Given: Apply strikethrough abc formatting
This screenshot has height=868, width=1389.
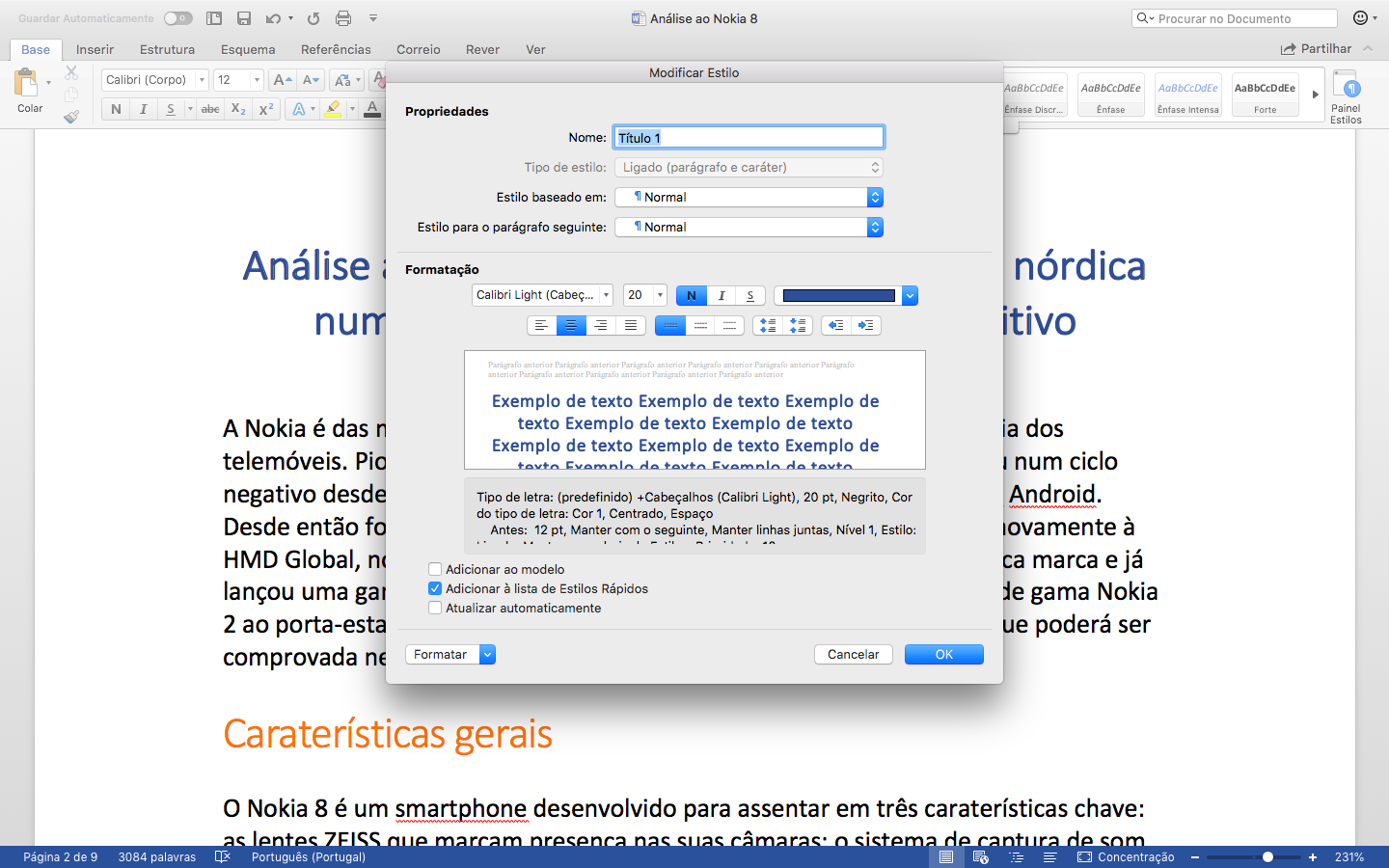Looking at the screenshot, I should [210, 109].
